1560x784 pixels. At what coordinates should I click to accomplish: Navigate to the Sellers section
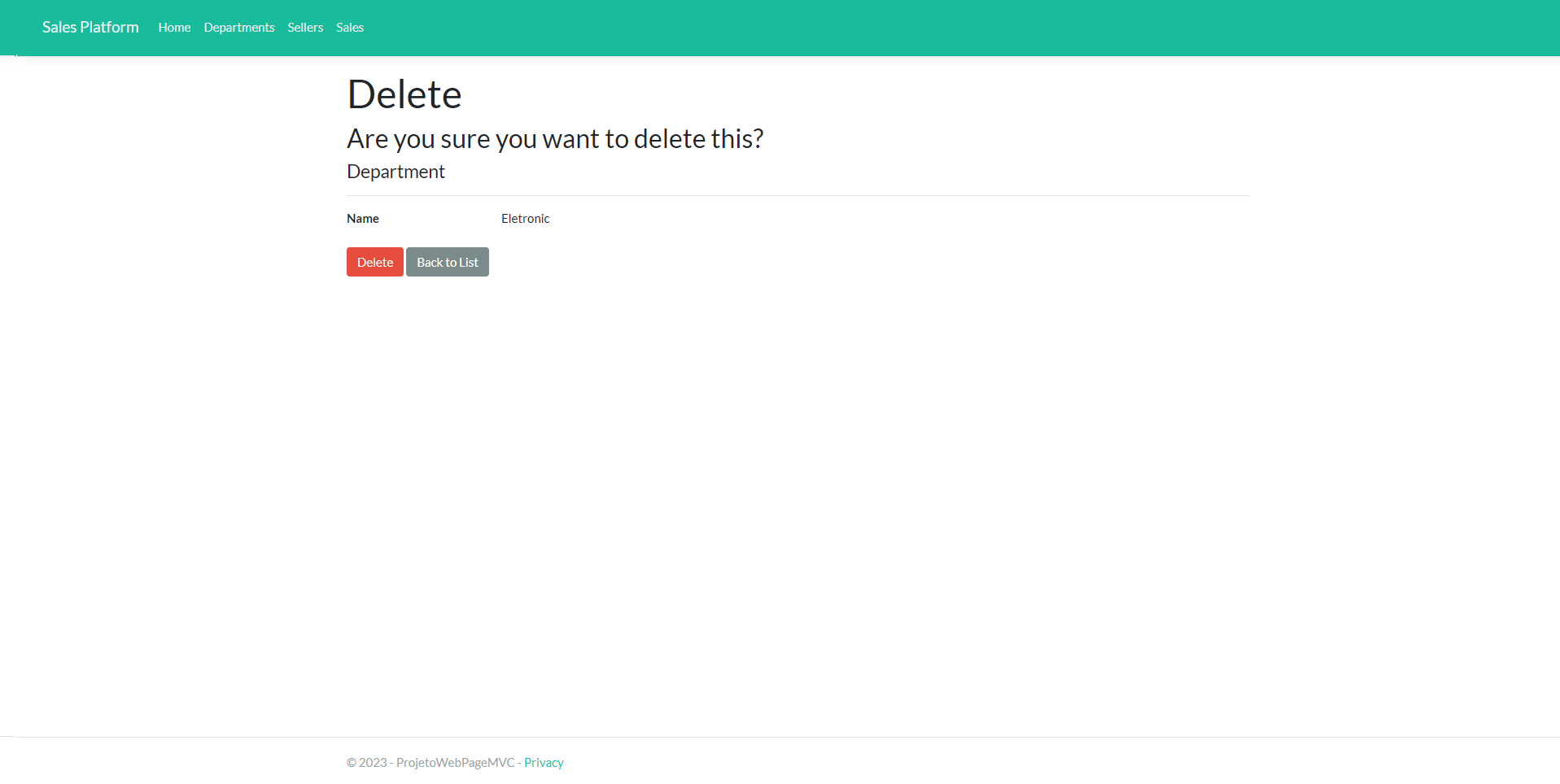pyautogui.click(x=305, y=27)
